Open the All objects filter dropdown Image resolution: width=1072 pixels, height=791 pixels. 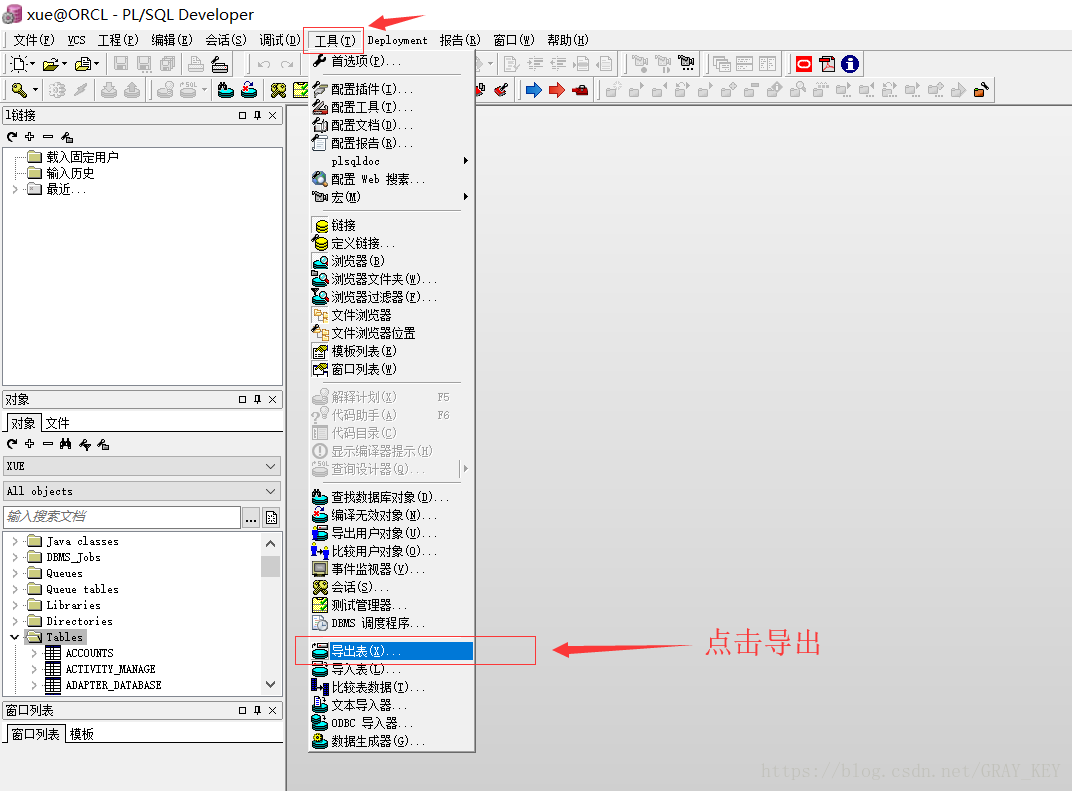coord(271,491)
